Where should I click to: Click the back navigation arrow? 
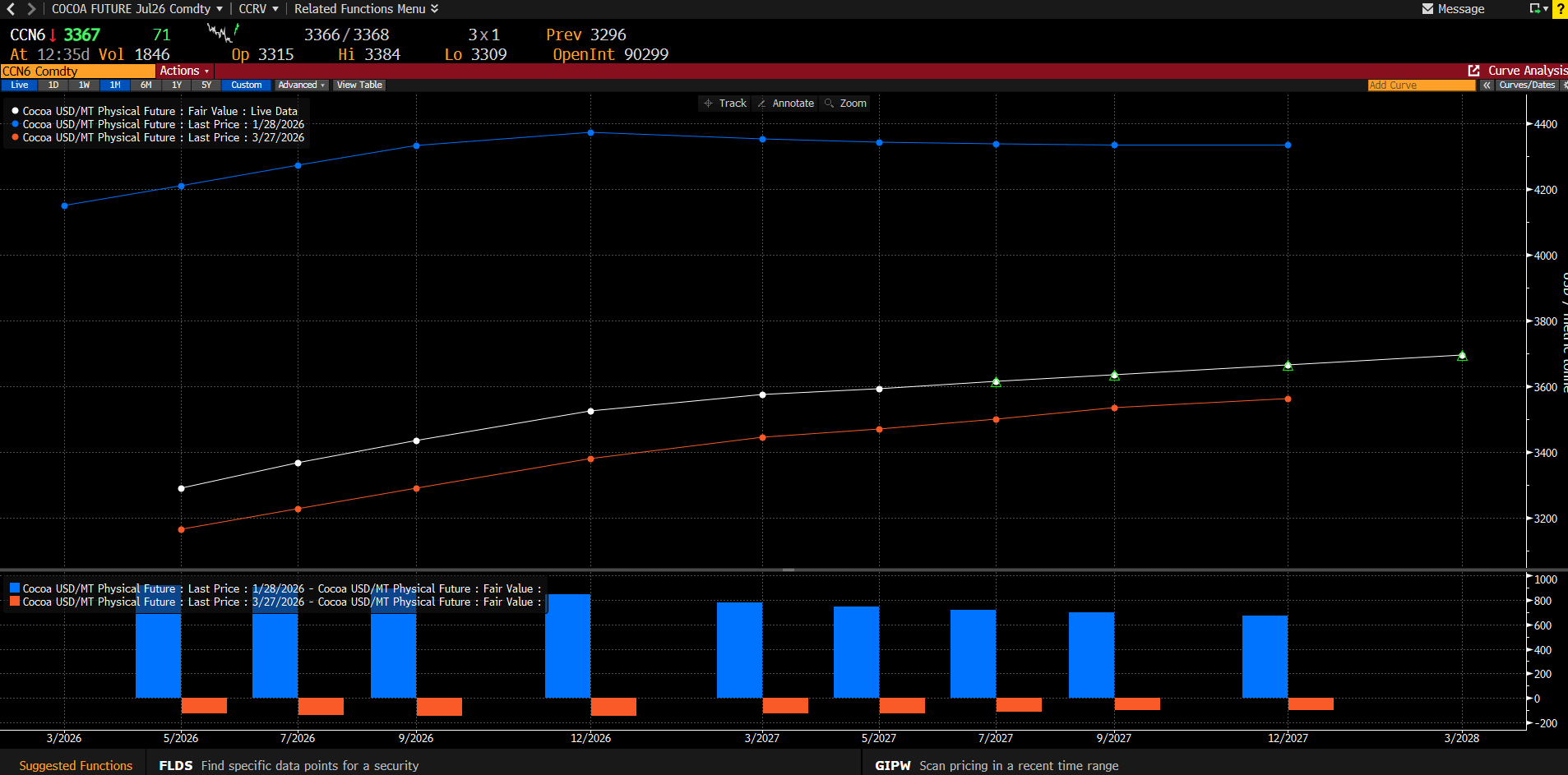pyautogui.click(x=11, y=9)
